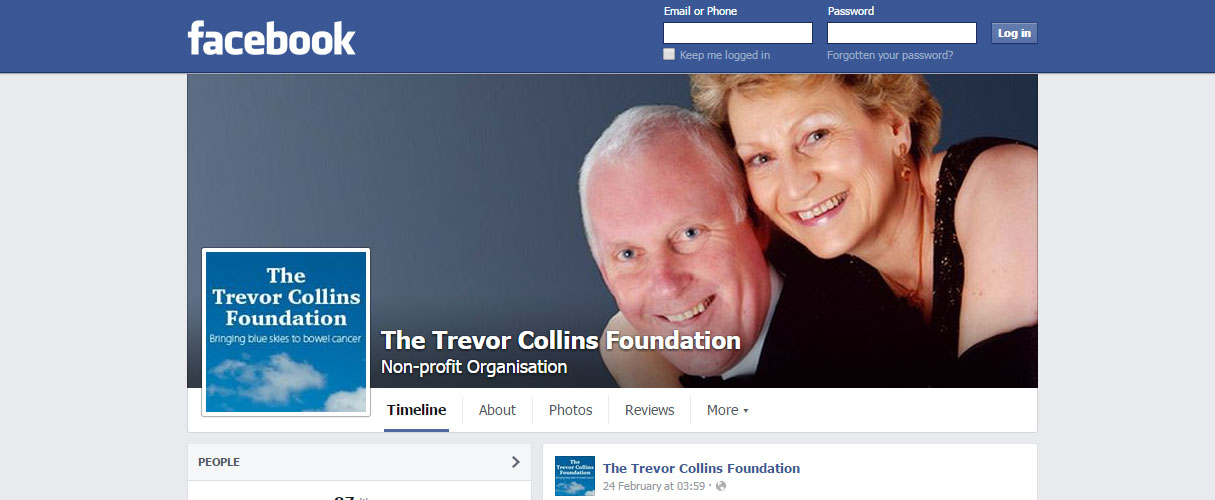Image resolution: width=1215 pixels, height=500 pixels.
Task: View the Reviews tab
Action: tap(650, 410)
